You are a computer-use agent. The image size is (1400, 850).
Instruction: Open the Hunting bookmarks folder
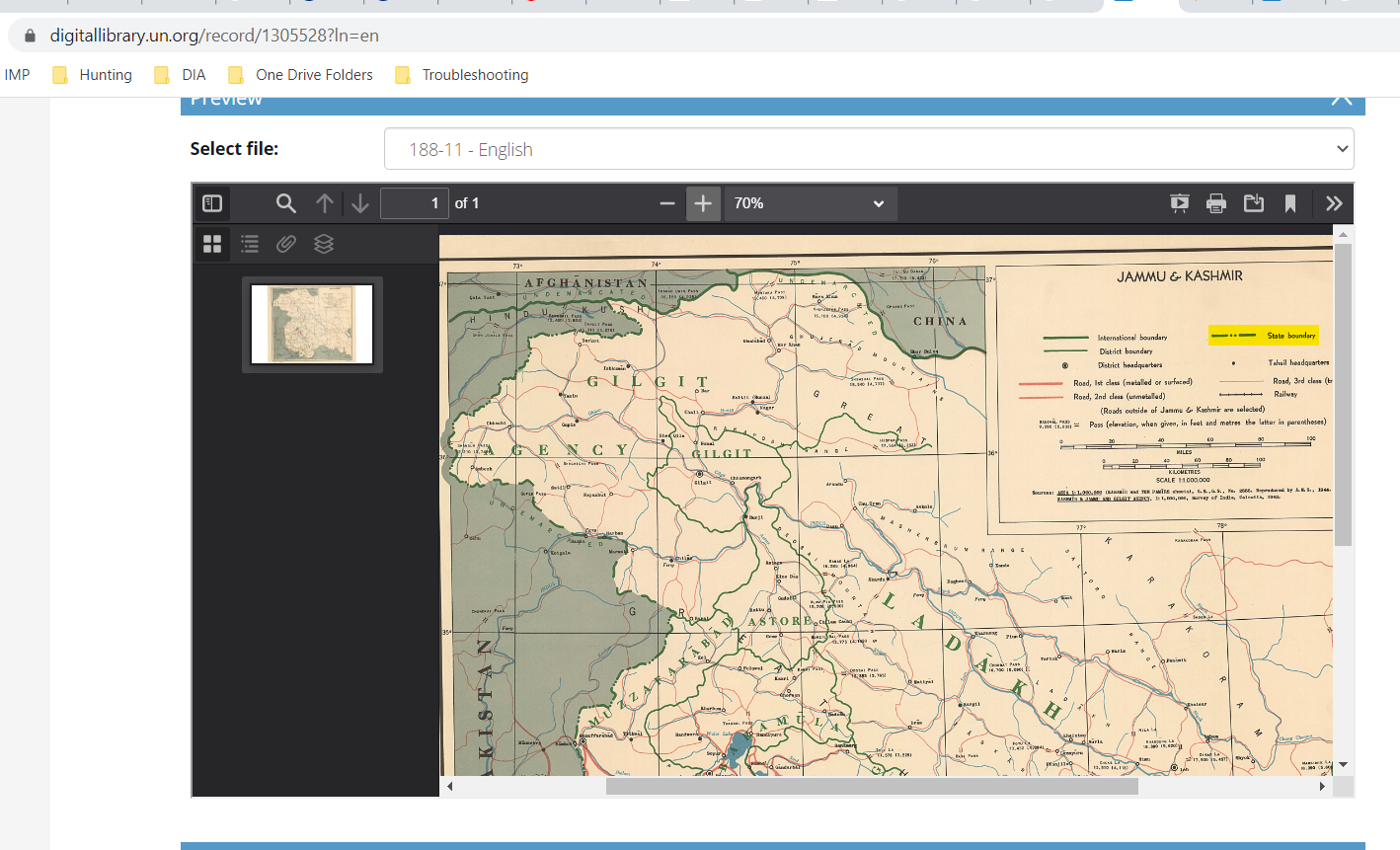coord(92,75)
